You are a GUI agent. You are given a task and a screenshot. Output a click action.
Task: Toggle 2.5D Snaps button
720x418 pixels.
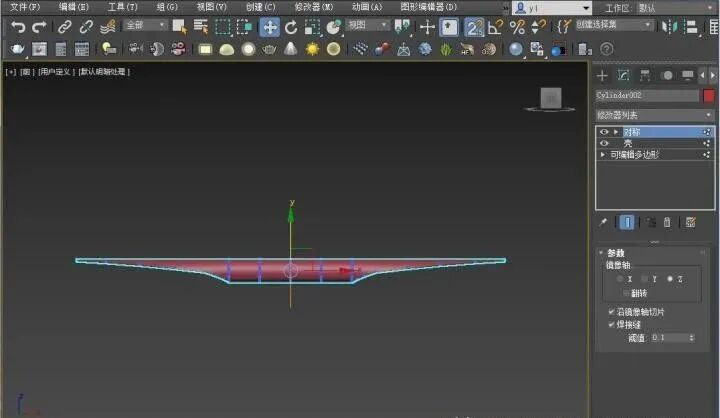click(x=473, y=27)
